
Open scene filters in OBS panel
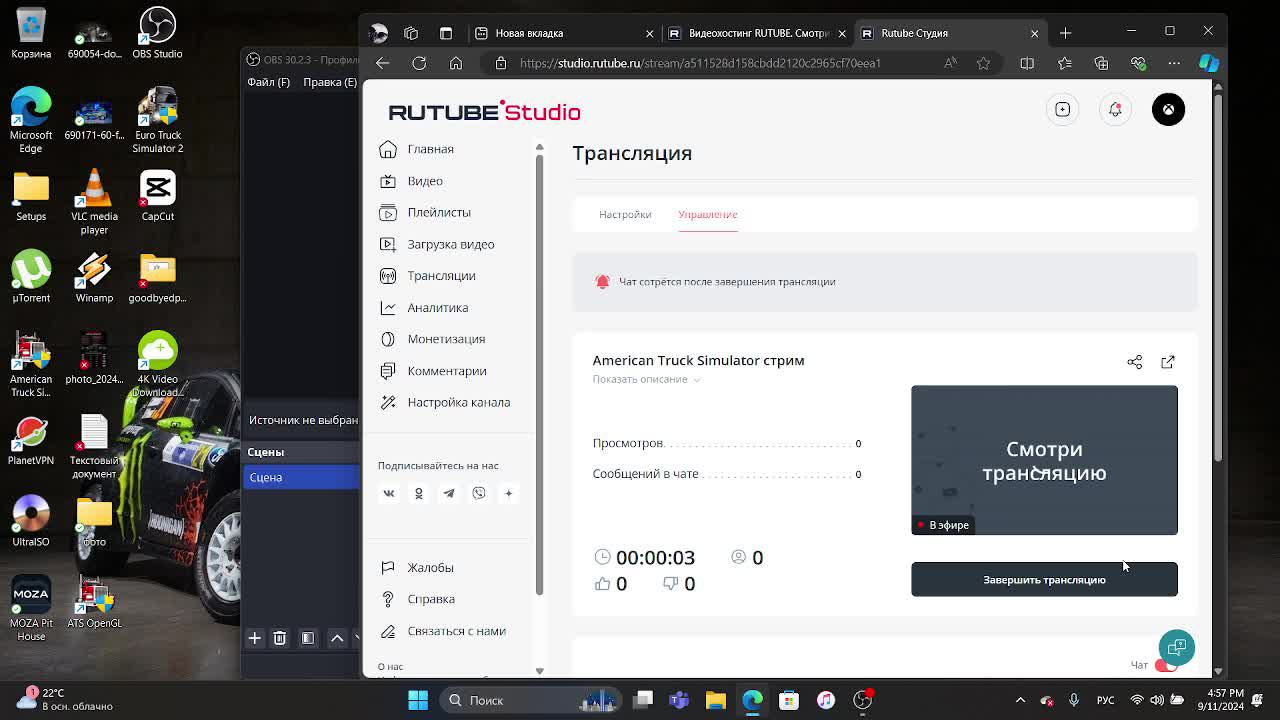point(308,638)
